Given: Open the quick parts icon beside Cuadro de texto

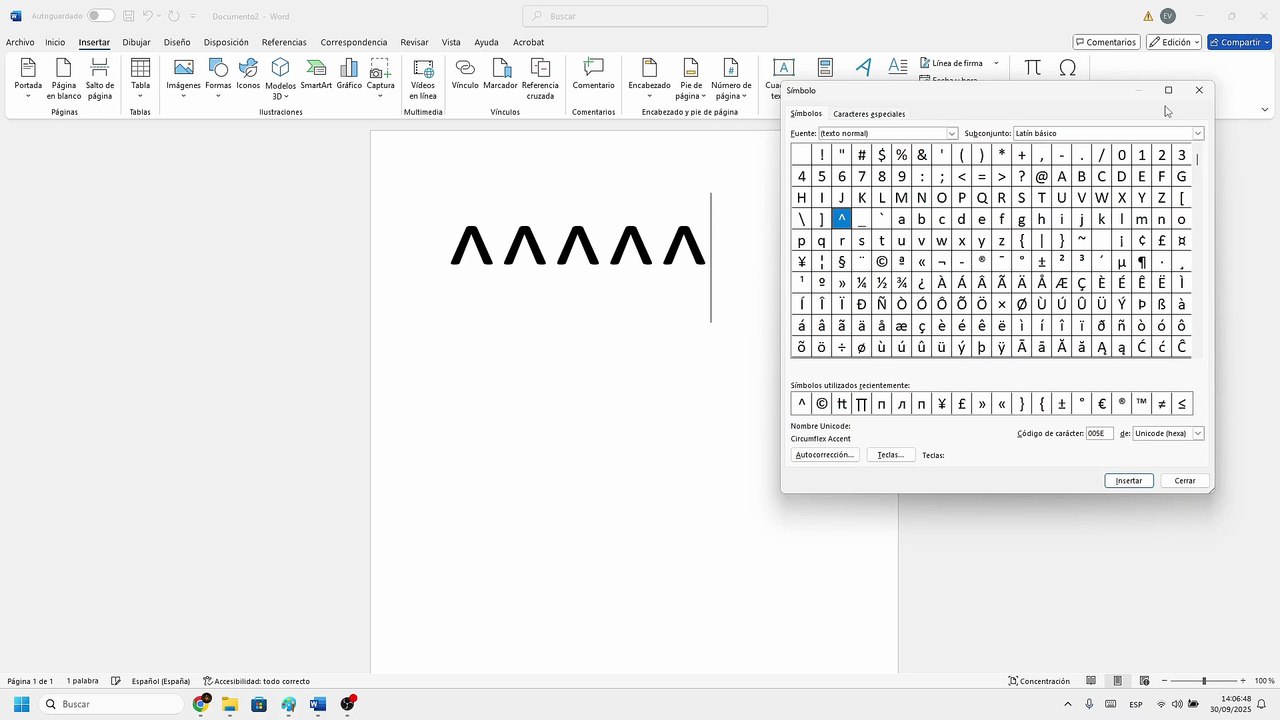Looking at the screenshot, I should click(x=825, y=67).
